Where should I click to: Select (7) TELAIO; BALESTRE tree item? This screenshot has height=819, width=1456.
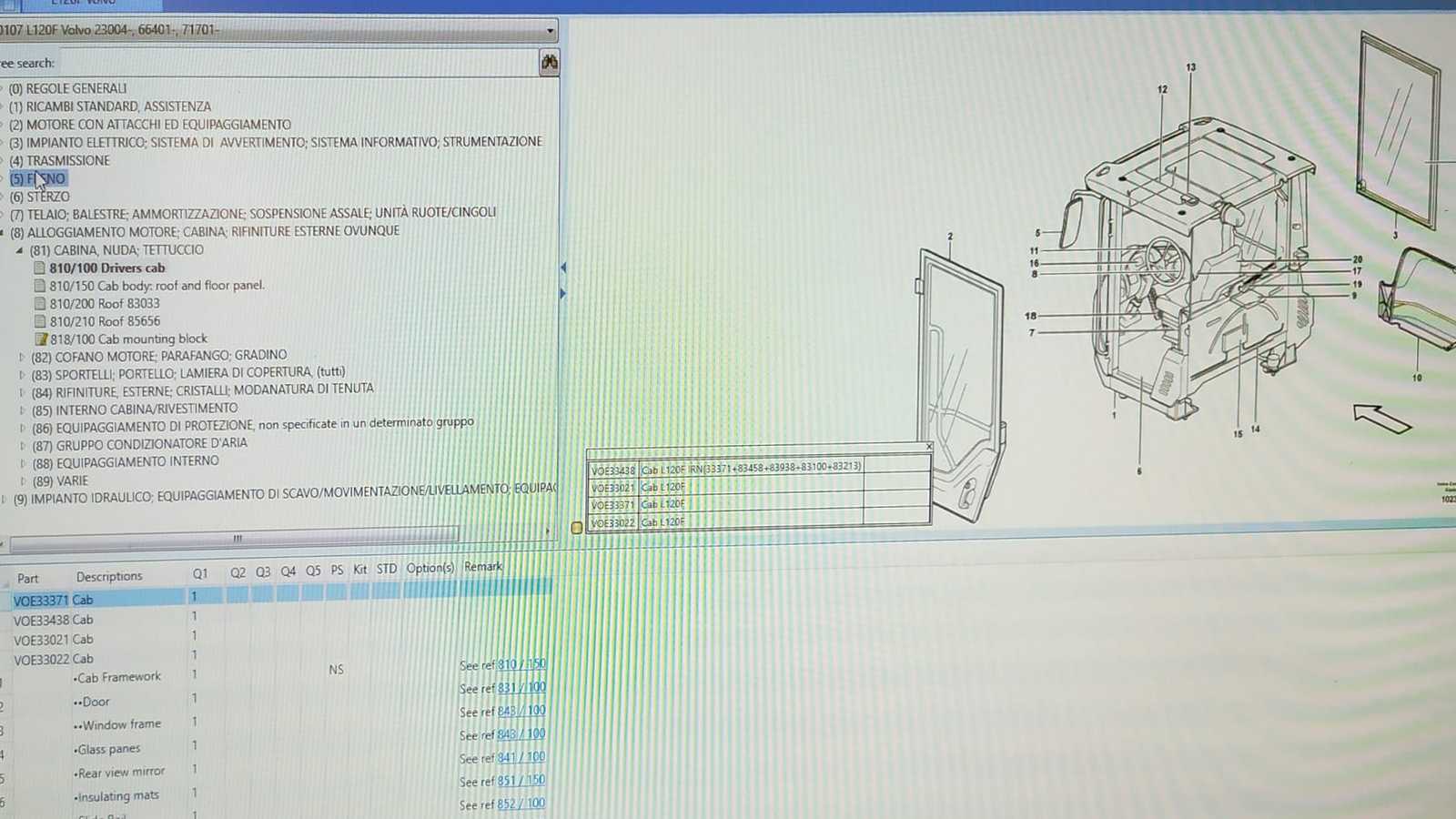coord(253,214)
